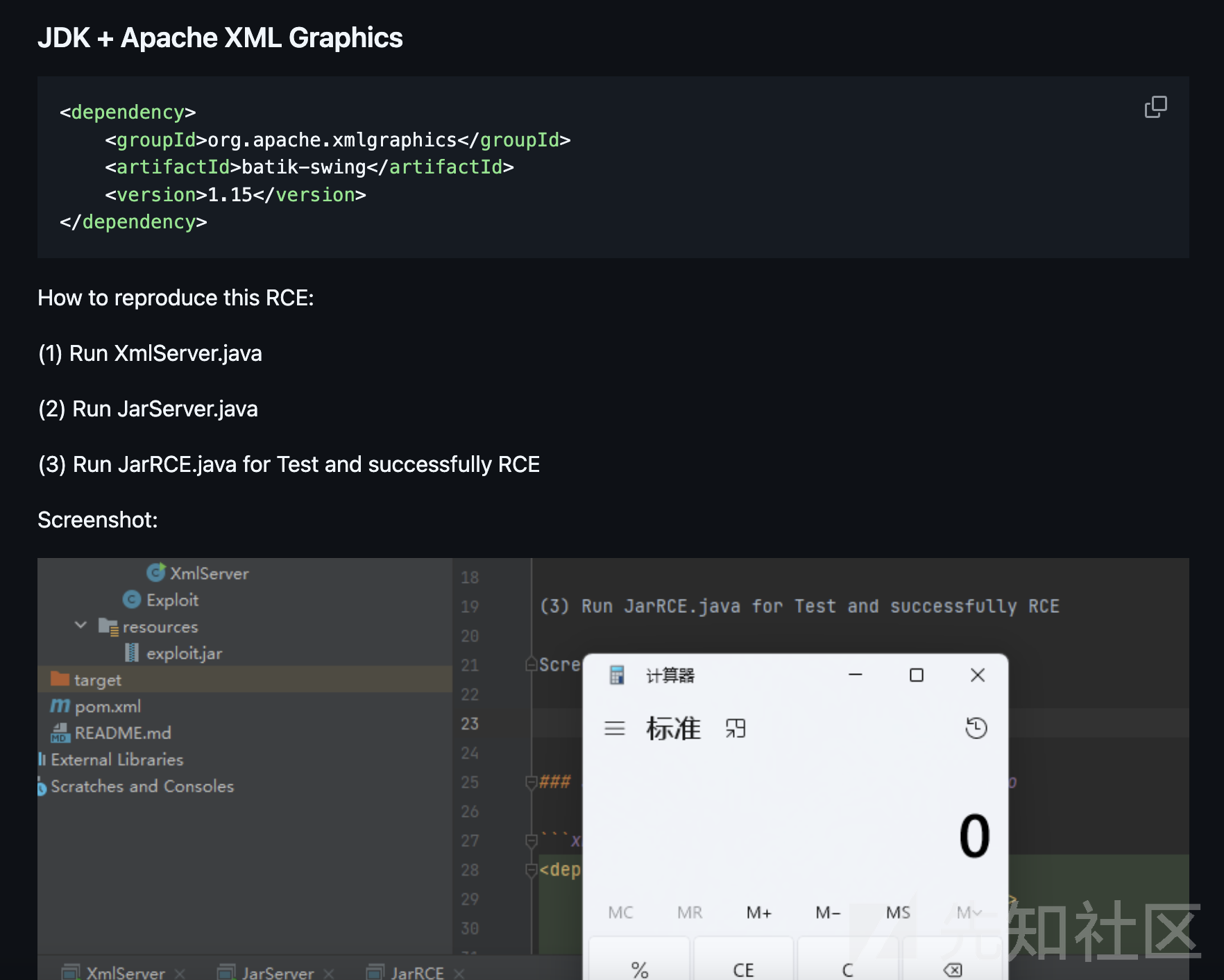The width and height of the screenshot is (1224, 980).
Task: Fold code block at line 28
Action: [x=532, y=870]
